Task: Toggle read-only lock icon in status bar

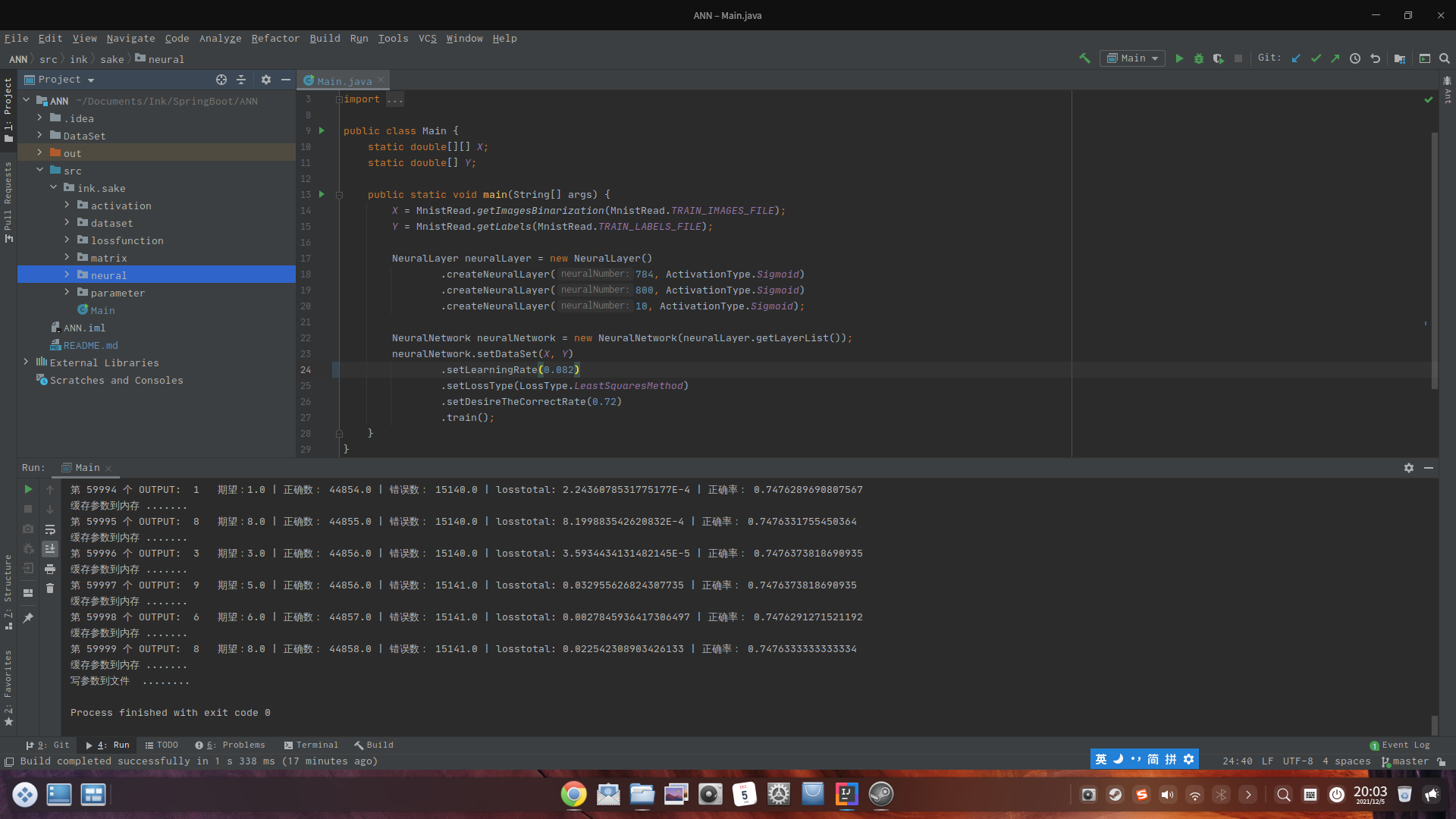Action: [1441, 761]
